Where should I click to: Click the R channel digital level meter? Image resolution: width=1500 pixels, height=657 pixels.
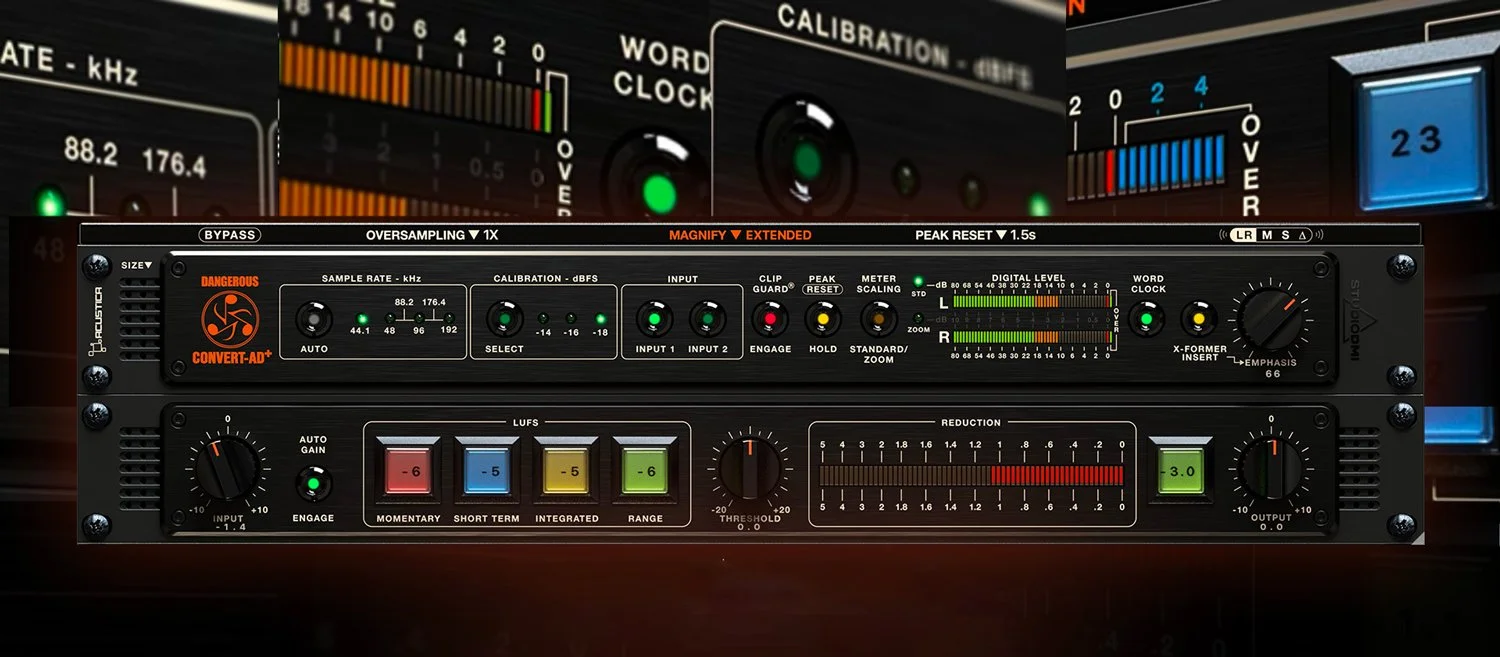[x=1033, y=337]
